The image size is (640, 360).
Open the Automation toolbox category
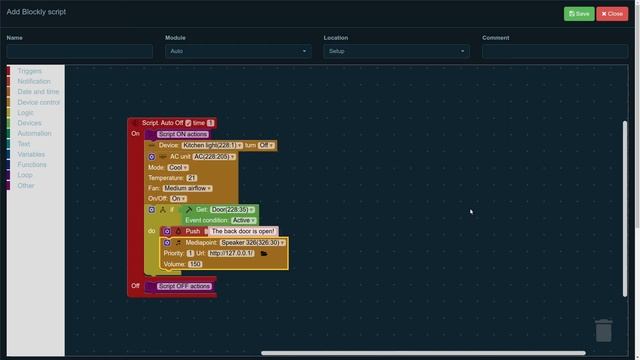pos(34,133)
